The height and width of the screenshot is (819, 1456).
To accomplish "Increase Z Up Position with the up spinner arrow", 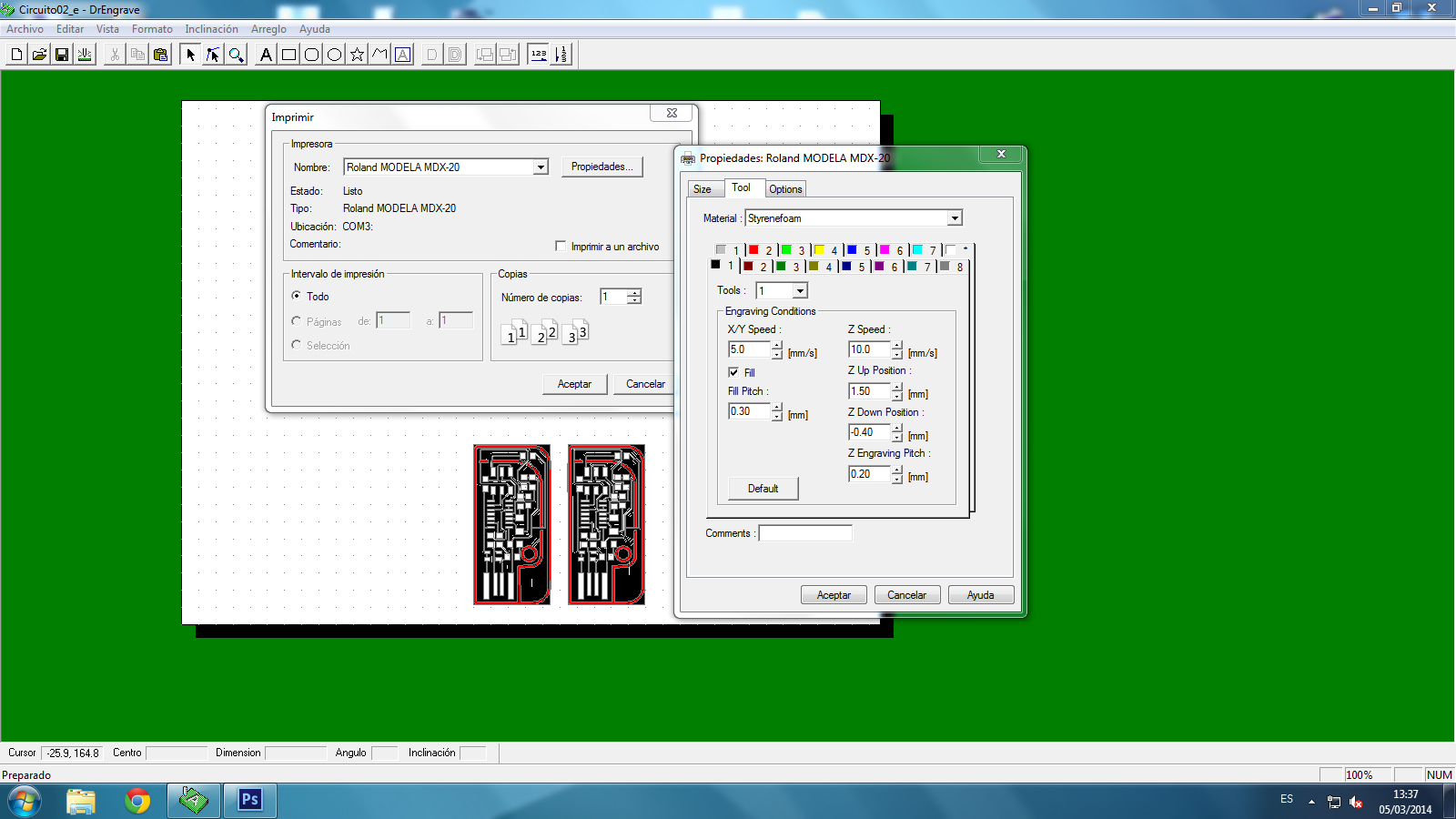I will [x=897, y=387].
